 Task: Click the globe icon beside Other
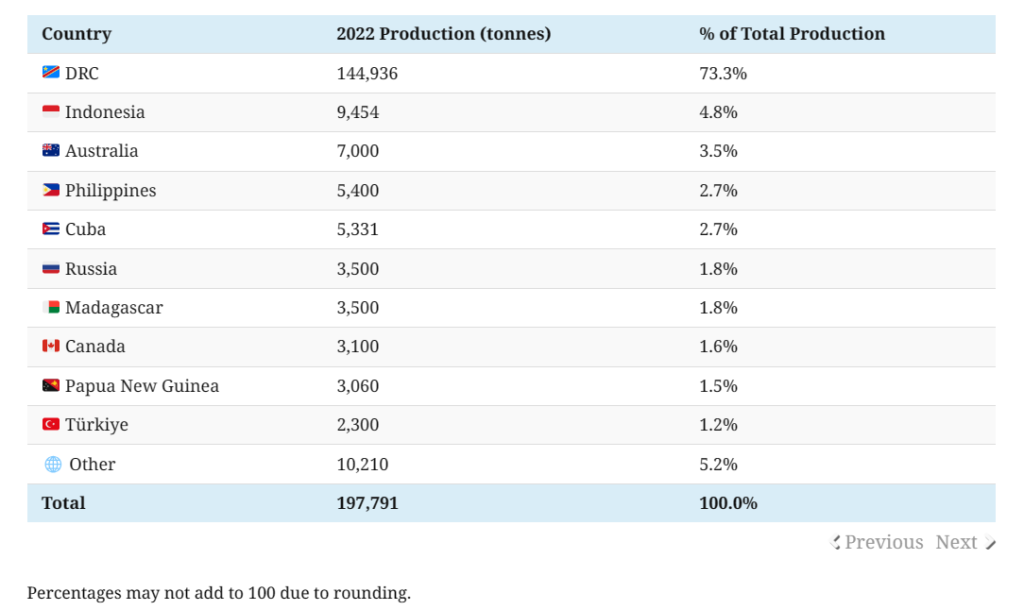[x=53, y=464]
